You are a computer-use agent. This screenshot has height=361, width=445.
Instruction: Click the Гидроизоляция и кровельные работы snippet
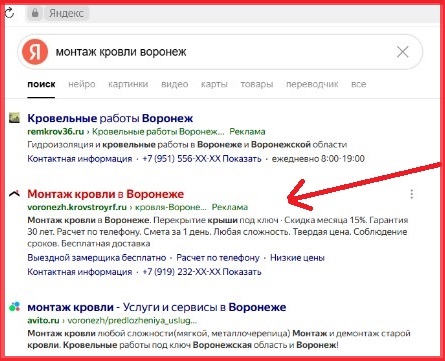(x=187, y=144)
